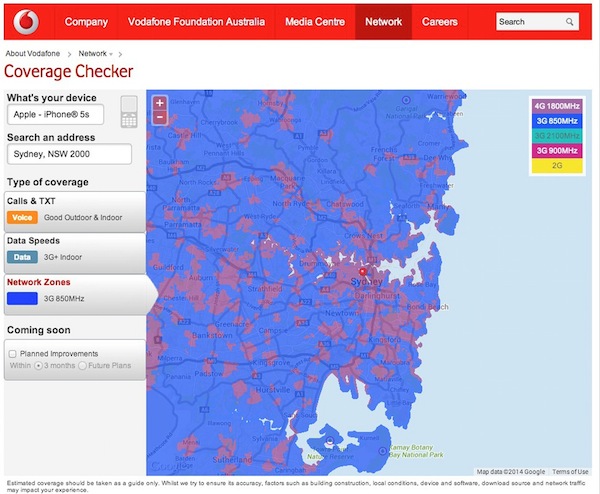
Task: Click the Map data ©2014 Google text
Action: (x=510, y=471)
